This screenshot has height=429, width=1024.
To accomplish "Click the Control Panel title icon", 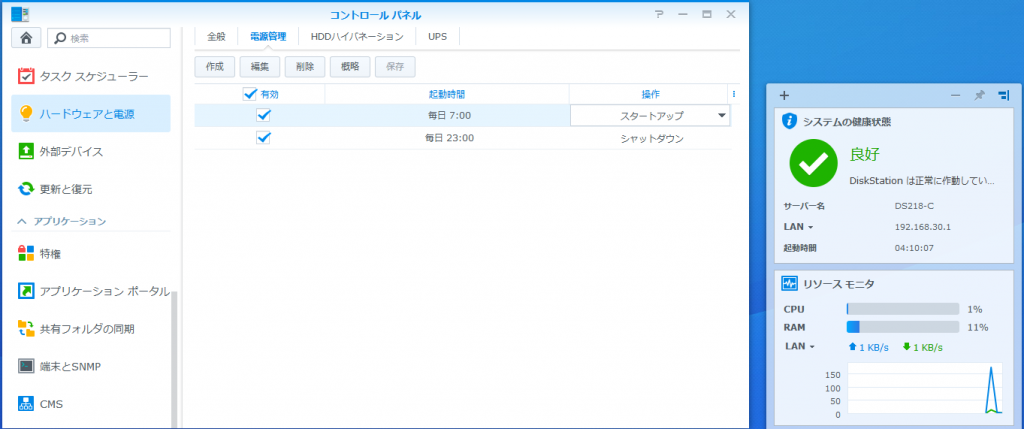I will tap(20, 14).
